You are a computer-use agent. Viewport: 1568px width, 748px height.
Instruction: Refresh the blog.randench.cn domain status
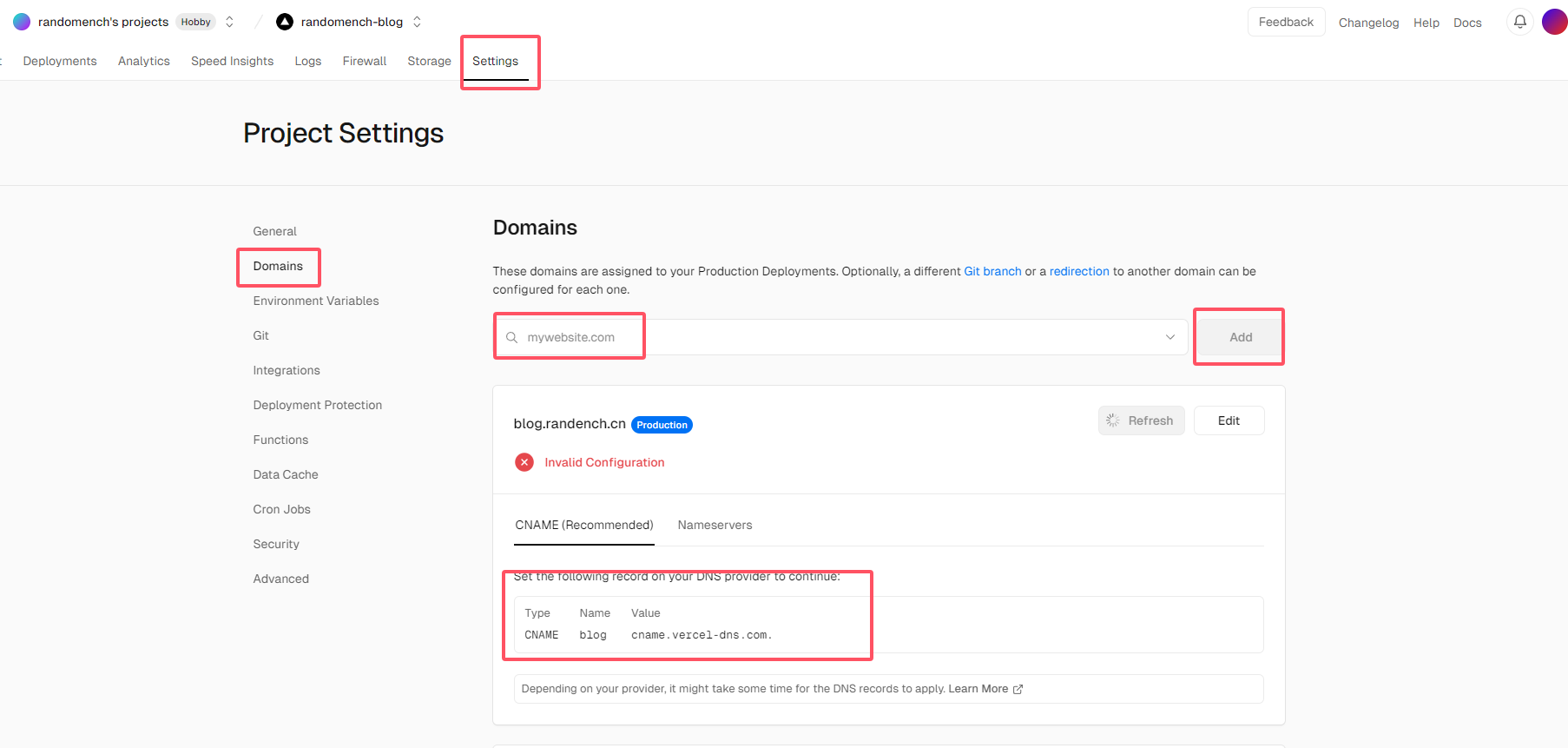coord(1141,420)
